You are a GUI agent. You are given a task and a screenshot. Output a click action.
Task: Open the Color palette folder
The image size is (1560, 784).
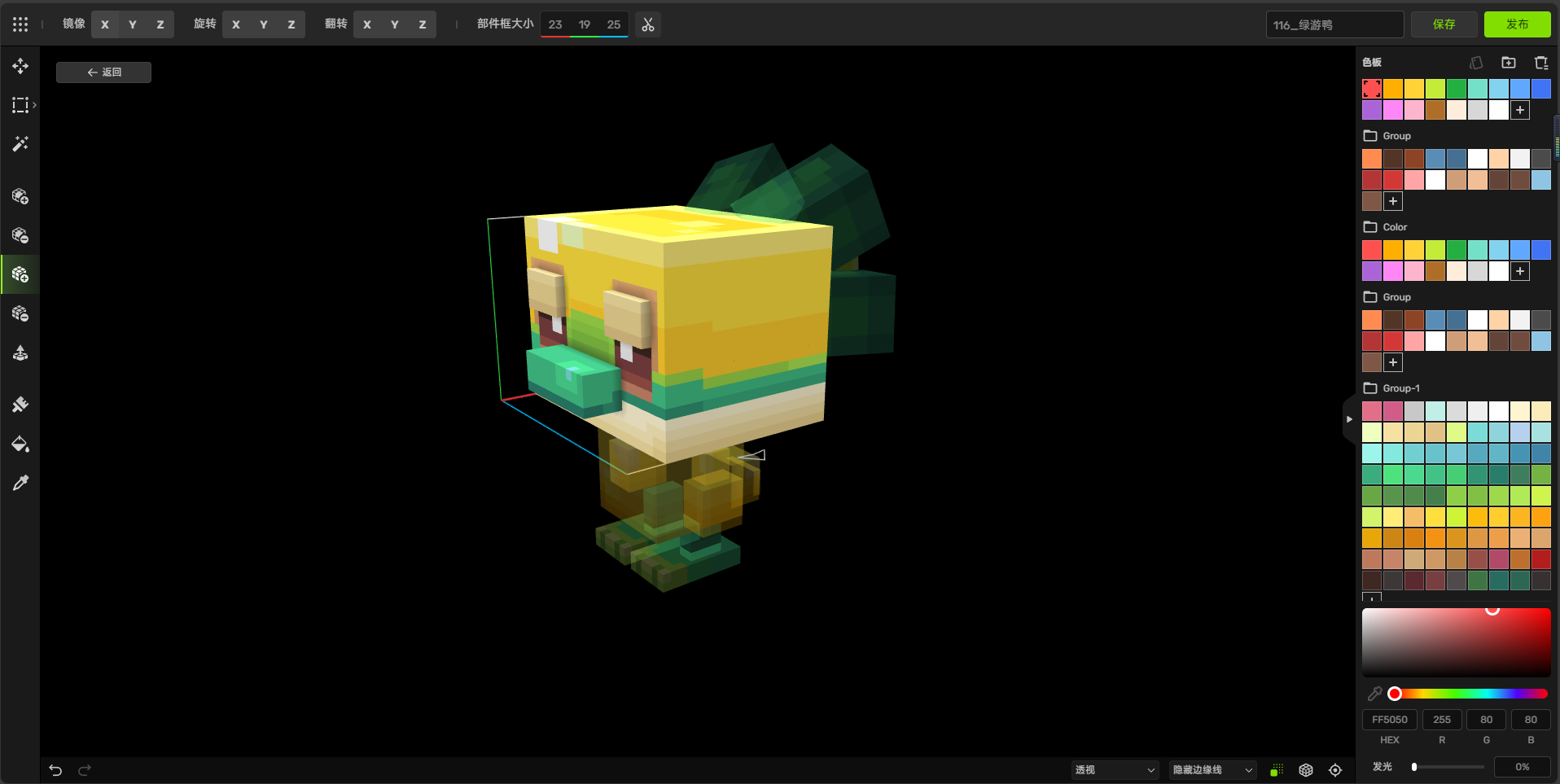click(x=1394, y=227)
